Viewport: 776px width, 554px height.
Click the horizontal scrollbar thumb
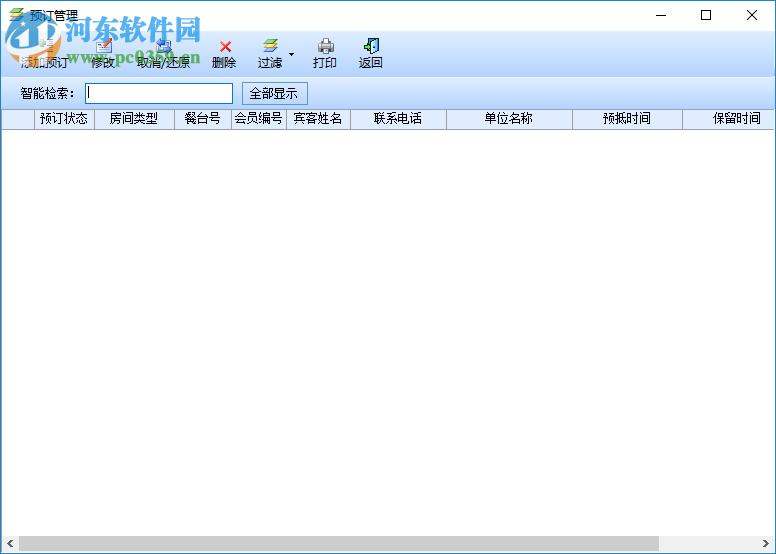[x=339, y=543]
